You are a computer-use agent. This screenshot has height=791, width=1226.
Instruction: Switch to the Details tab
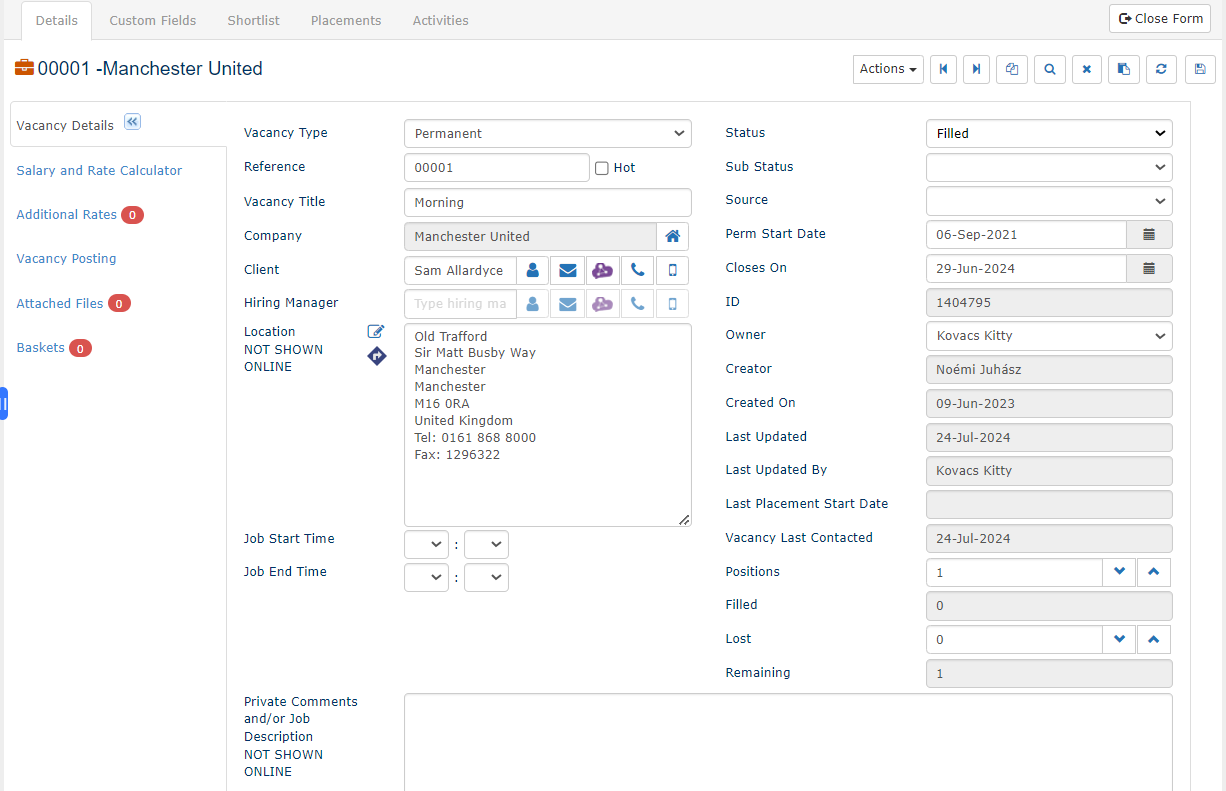click(56, 20)
